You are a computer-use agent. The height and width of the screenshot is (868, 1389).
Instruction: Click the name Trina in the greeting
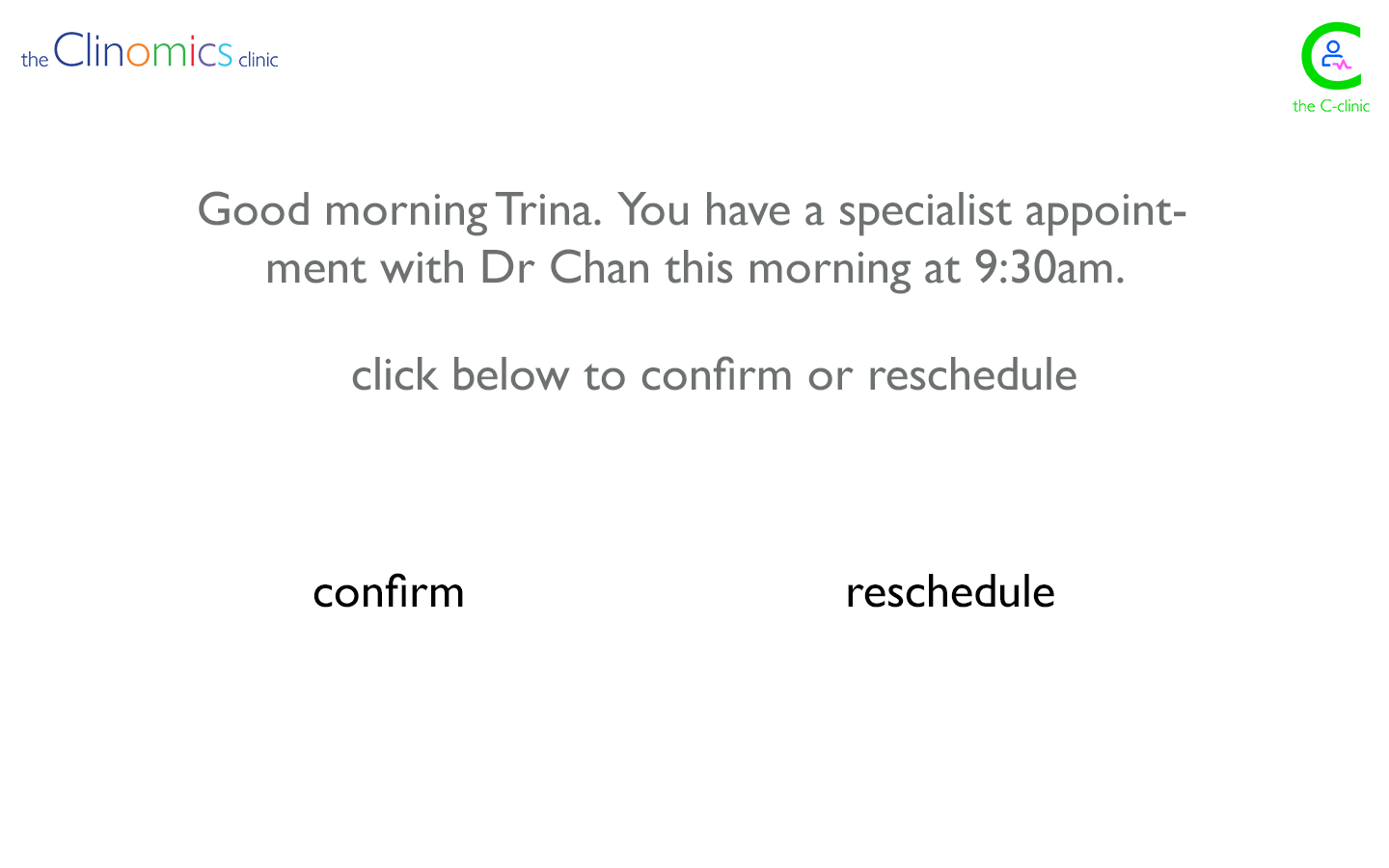click(547, 210)
